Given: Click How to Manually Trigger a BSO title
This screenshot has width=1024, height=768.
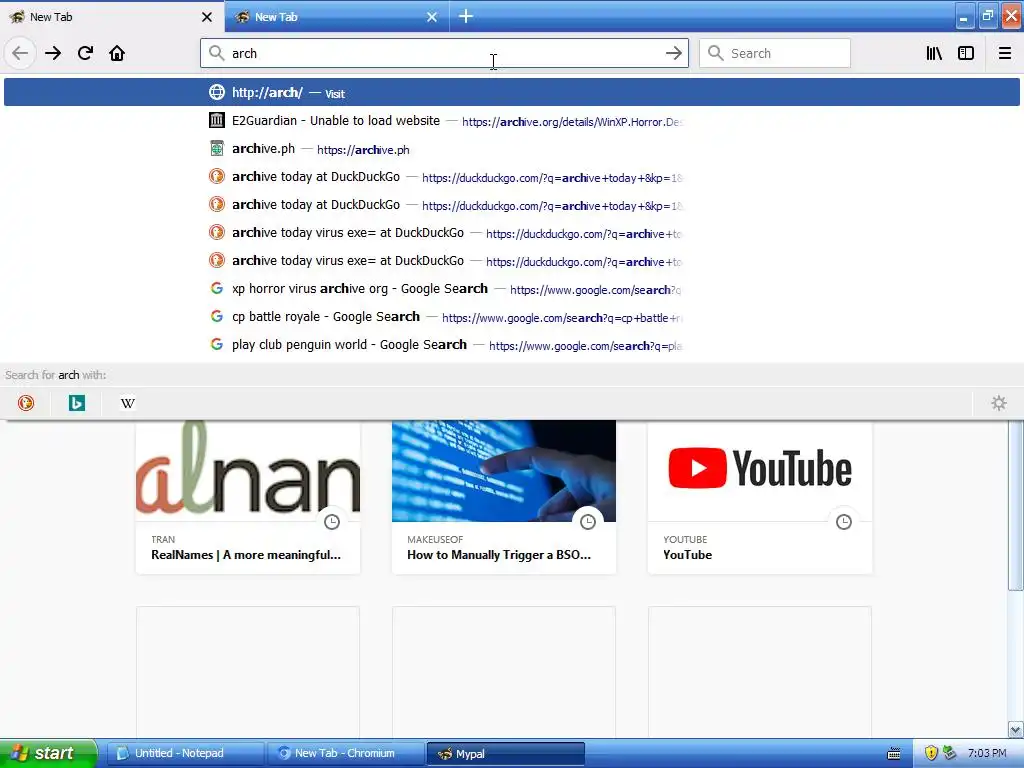Looking at the screenshot, I should [499, 554].
